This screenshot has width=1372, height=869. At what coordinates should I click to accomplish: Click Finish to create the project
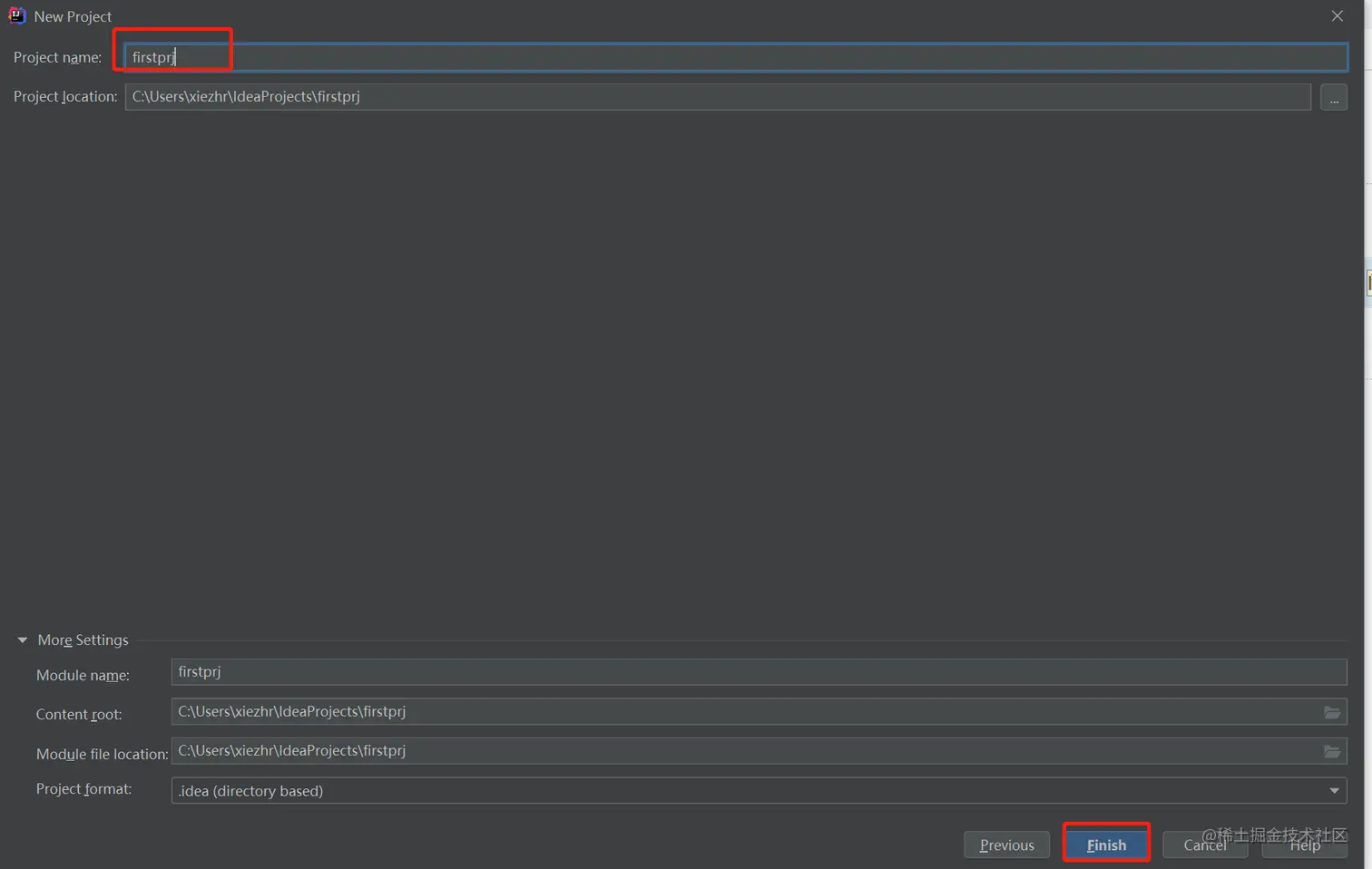(x=1106, y=845)
